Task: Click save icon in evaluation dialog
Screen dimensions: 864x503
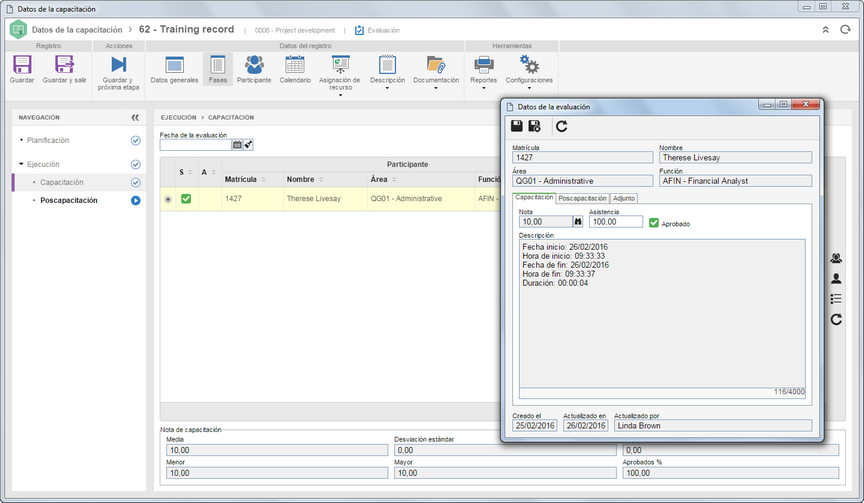Action: point(517,126)
